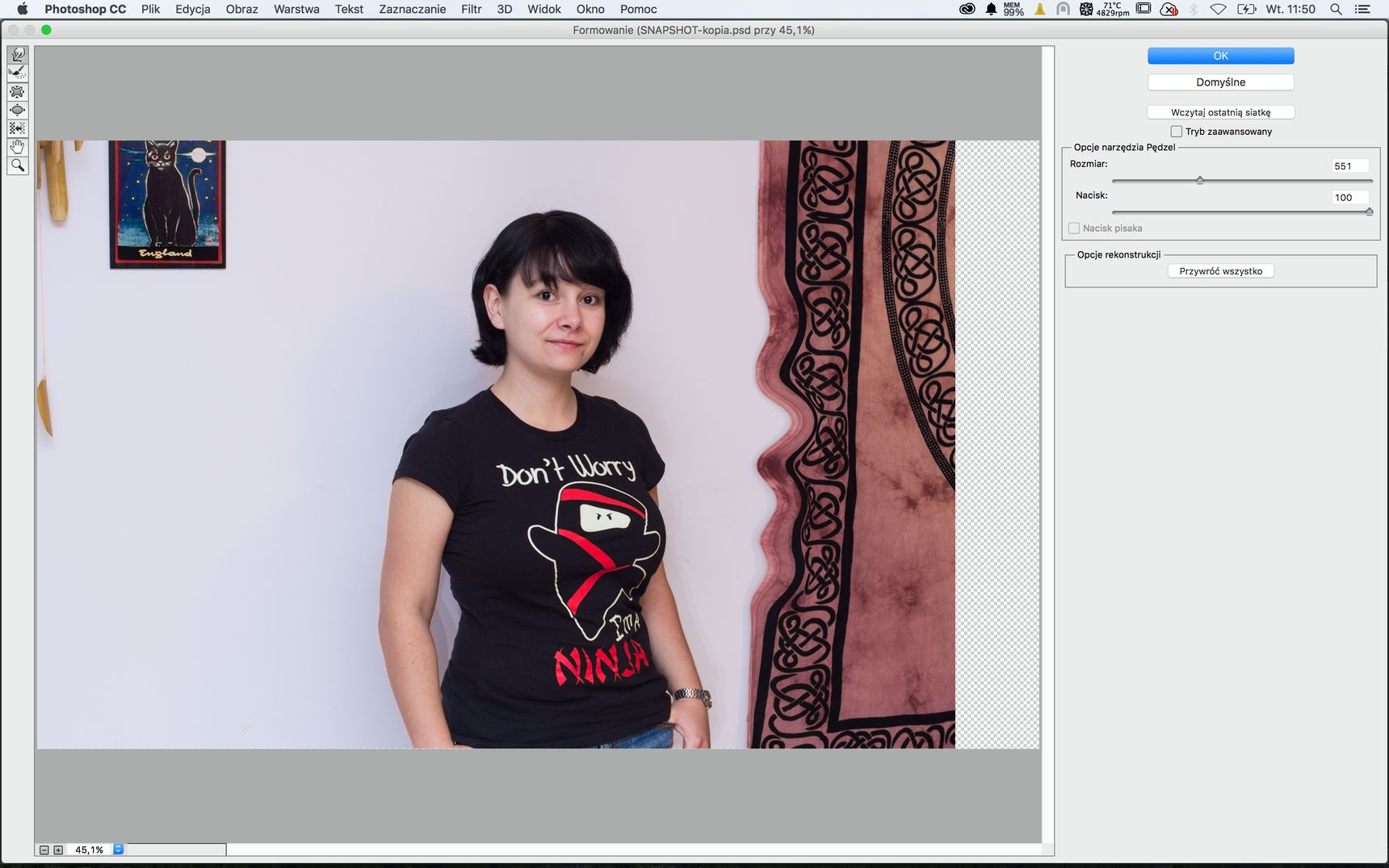Viewport: 1389px width, 868px height.
Task: Click Przywróć wszystko button
Action: point(1220,271)
